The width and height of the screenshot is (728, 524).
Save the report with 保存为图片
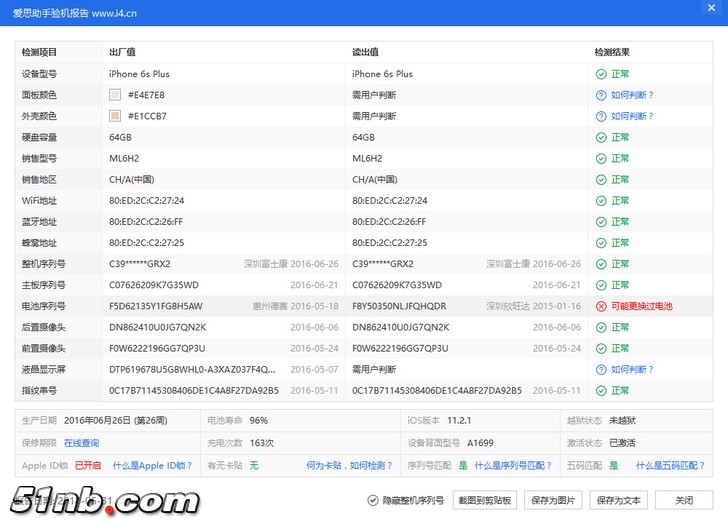(551, 500)
